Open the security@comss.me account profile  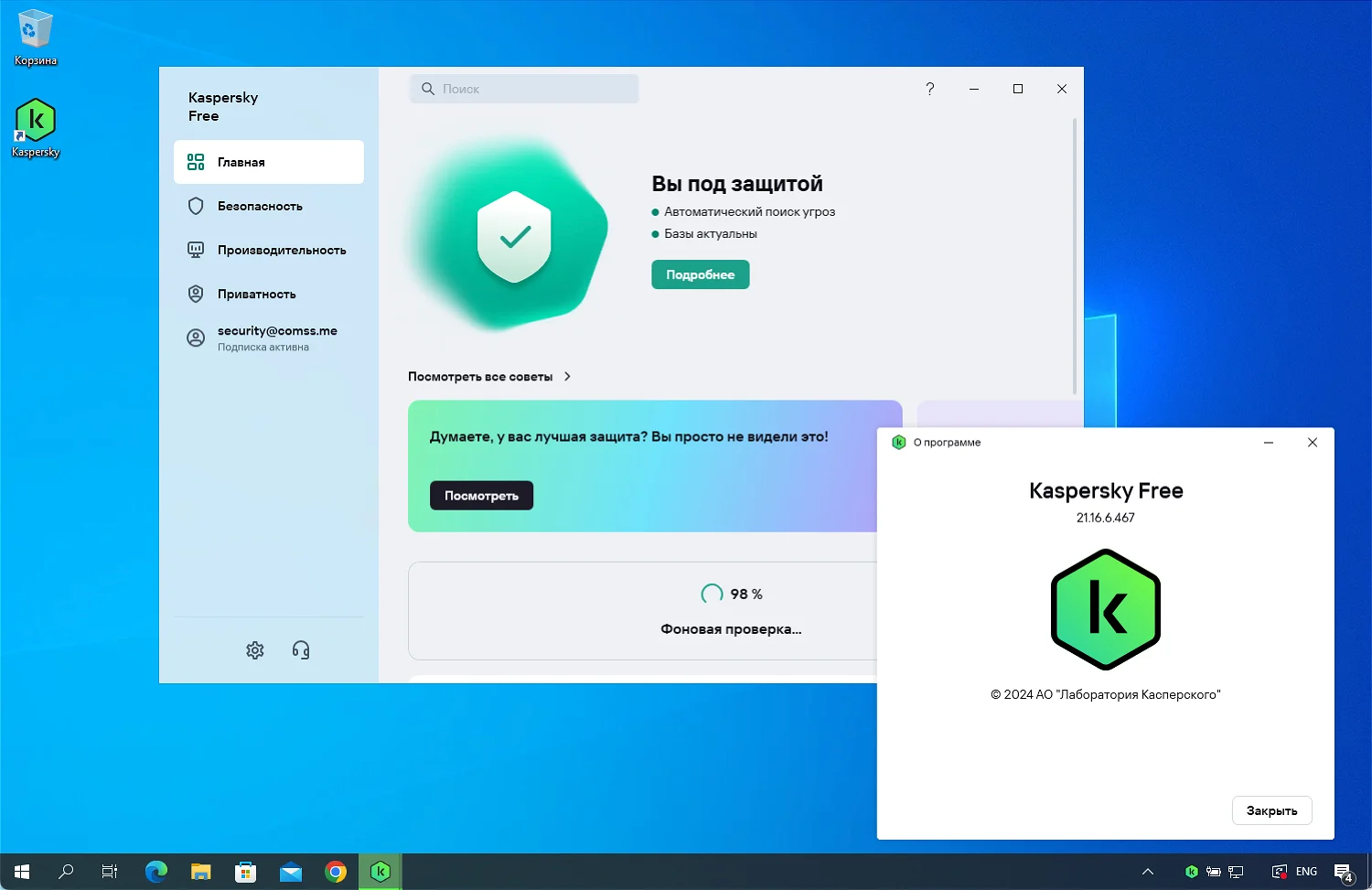click(269, 338)
